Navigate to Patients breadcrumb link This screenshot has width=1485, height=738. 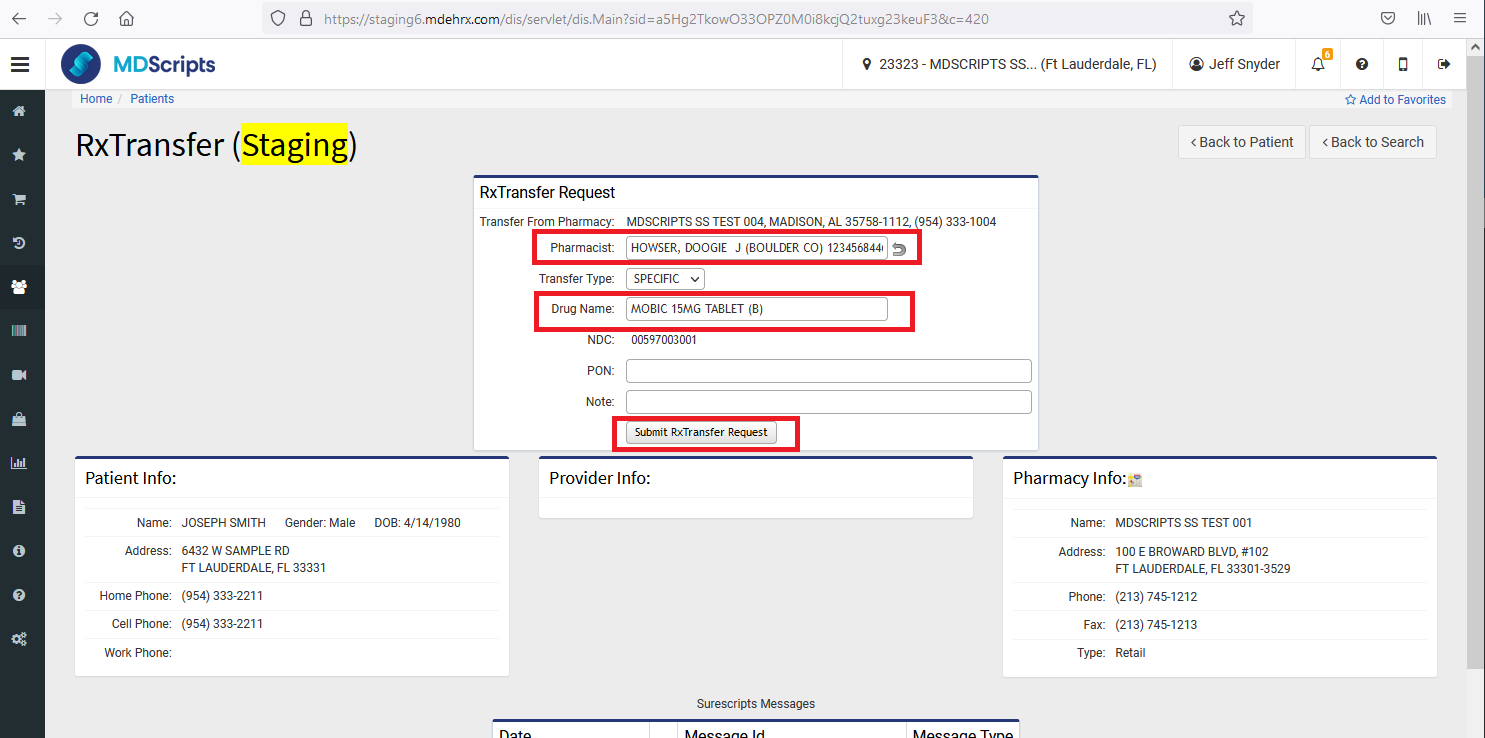pos(152,99)
